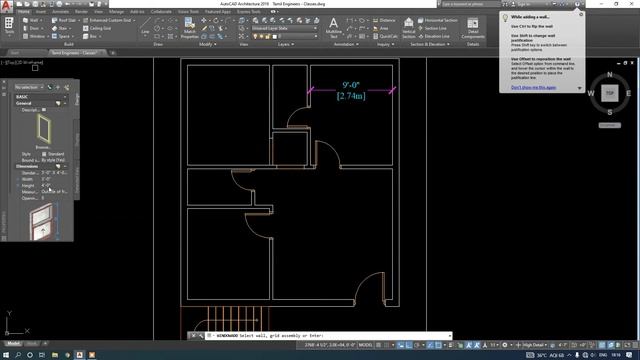The image size is (640, 360).
Task: Open Windows Start menu
Action: coord(6,355)
